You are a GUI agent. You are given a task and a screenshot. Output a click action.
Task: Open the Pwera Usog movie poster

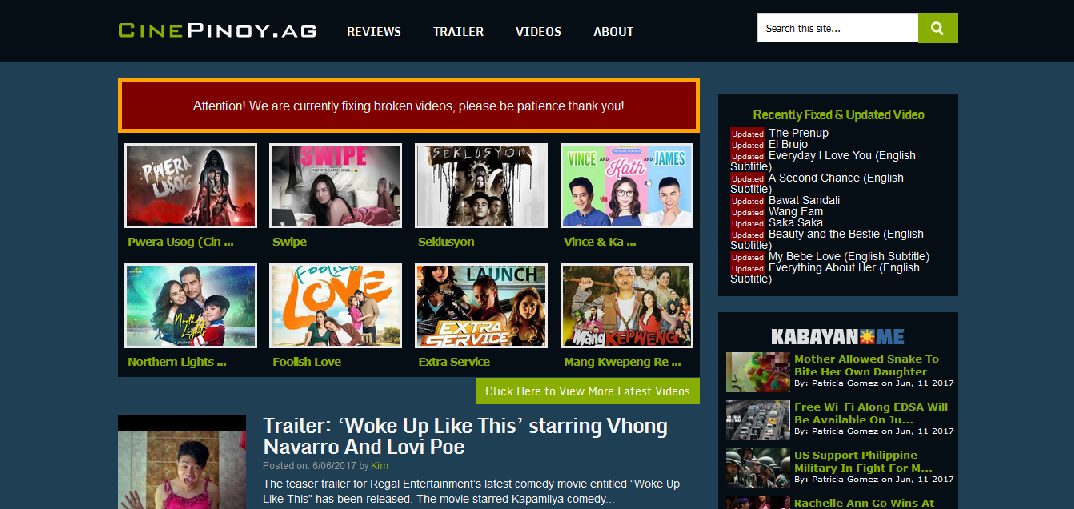[190, 186]
